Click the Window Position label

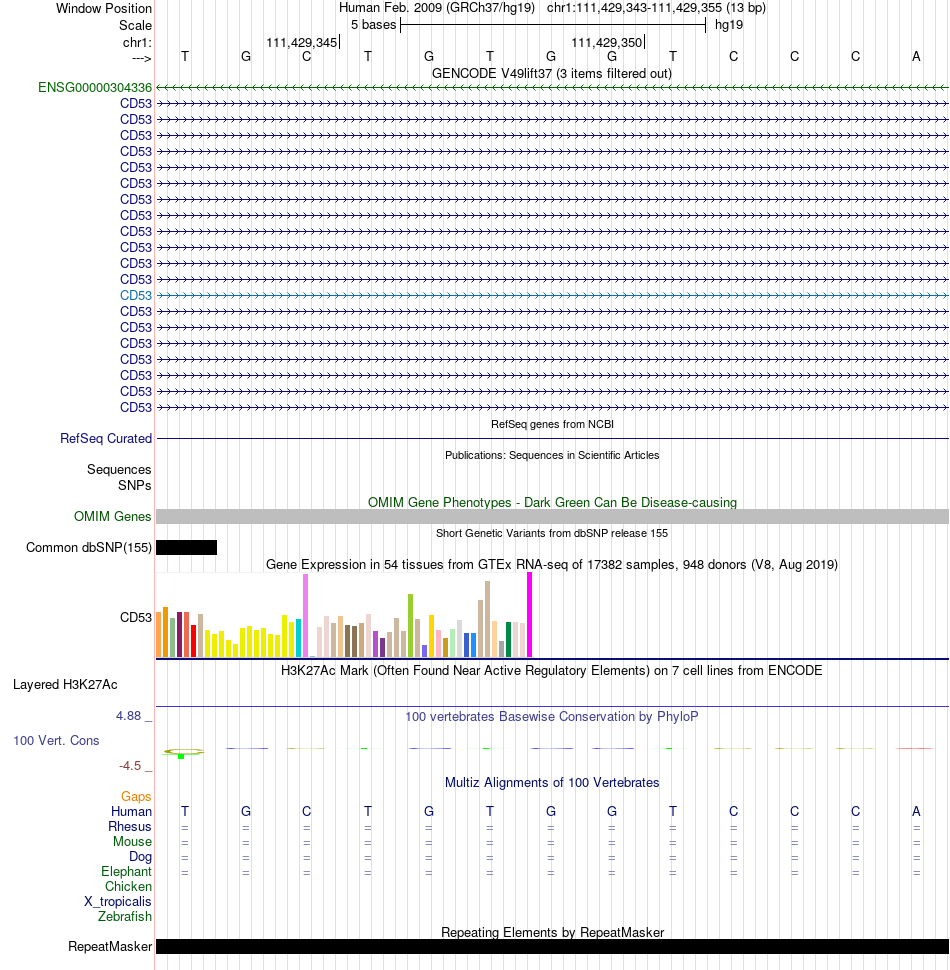point(104,9)
